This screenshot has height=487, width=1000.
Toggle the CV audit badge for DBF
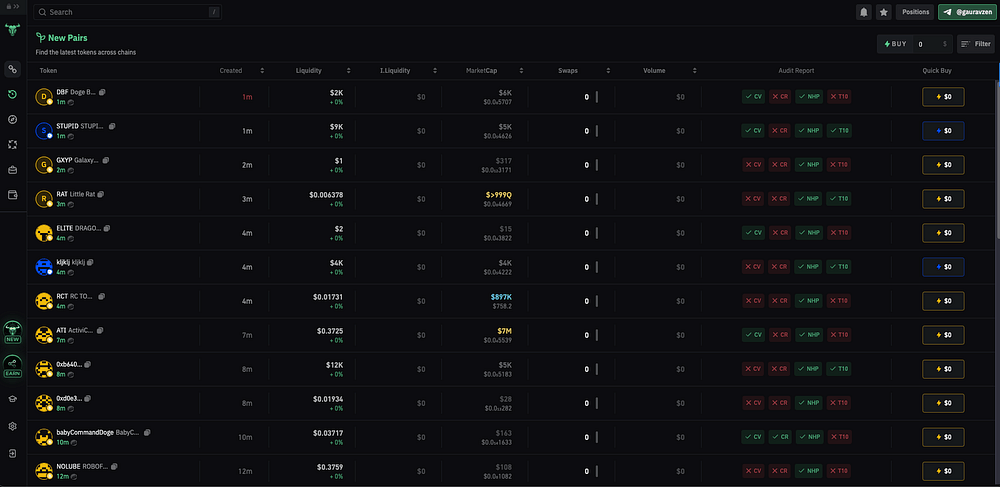click(x=754, y=97)
